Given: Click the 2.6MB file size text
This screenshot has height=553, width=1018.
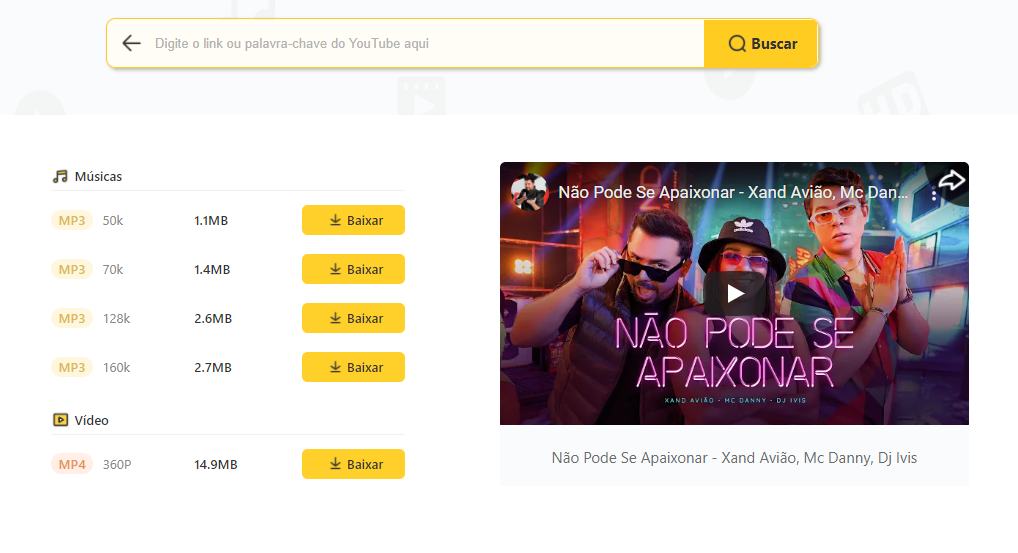Looking at the screenshot, I should [213, 319].
